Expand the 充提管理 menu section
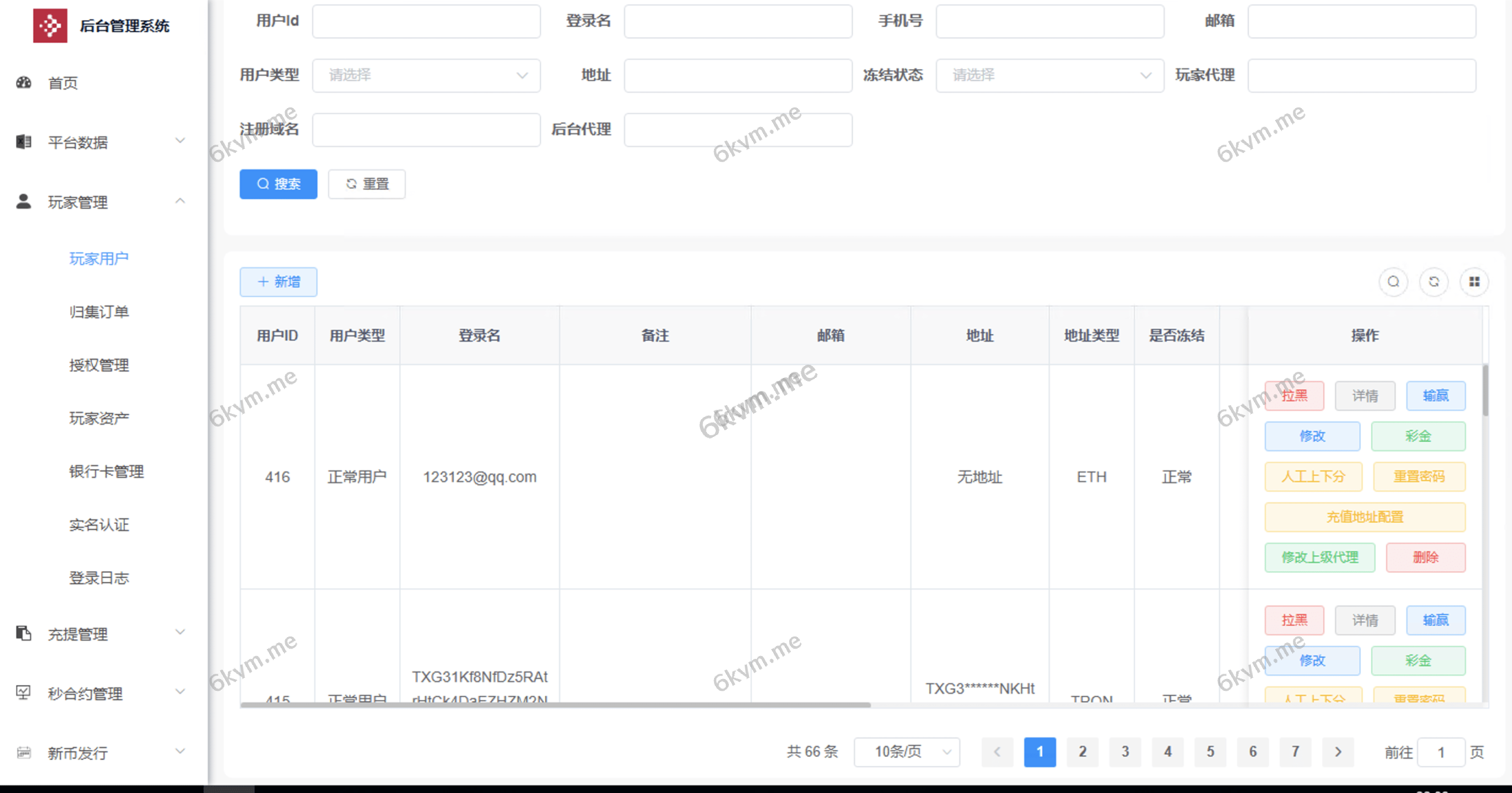Viewport: 1512px width, 793px height. [180, 634]
